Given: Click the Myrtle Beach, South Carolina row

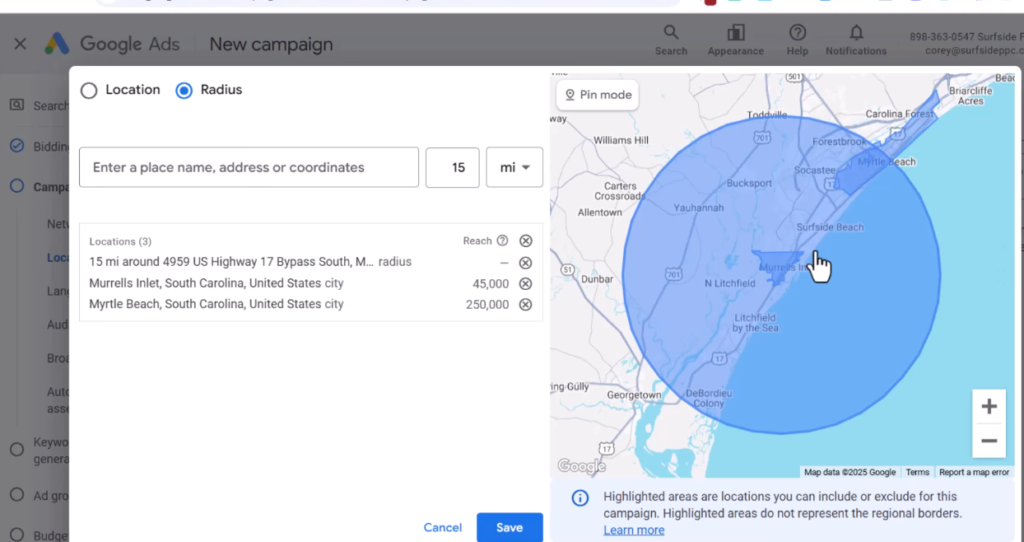Looking at the screenshot, I should click(x=311, y=304).
